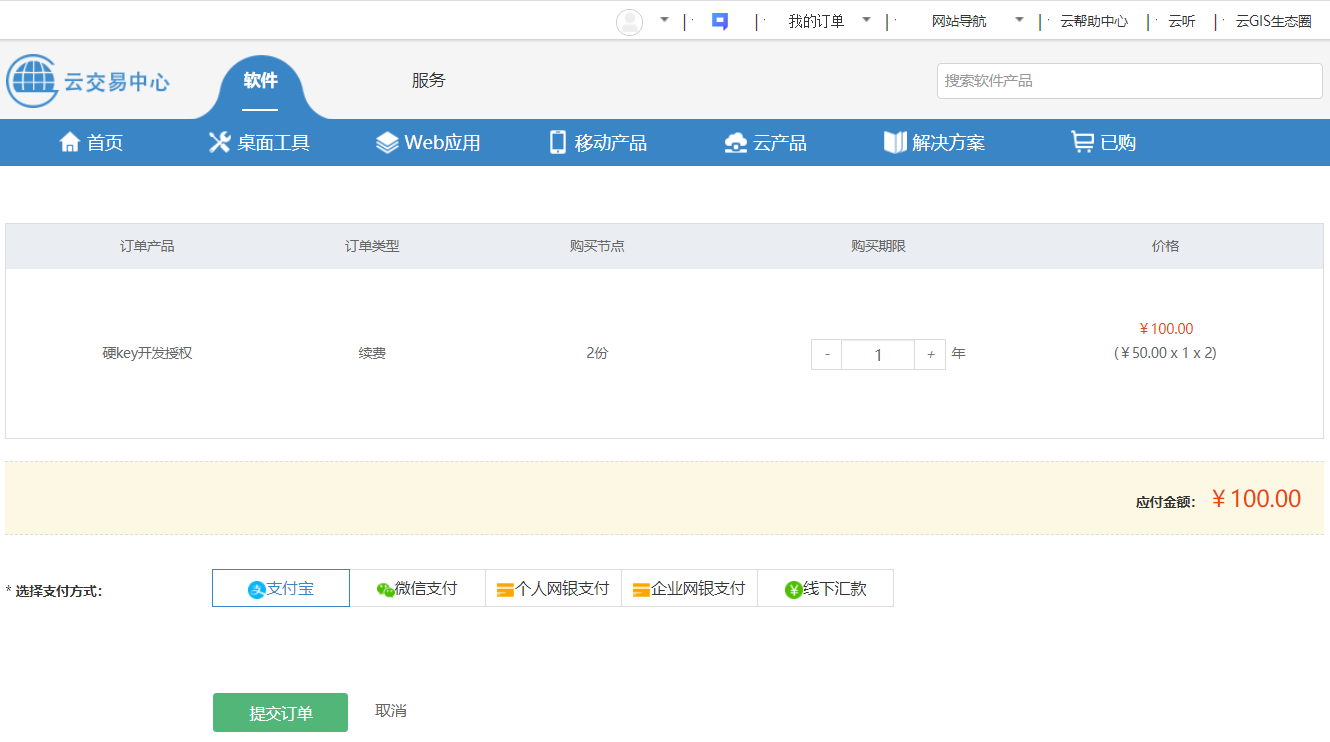Open Web应用 layers icon menu
This screenshot has height=742, width=1330.
(x=387, y=142)
